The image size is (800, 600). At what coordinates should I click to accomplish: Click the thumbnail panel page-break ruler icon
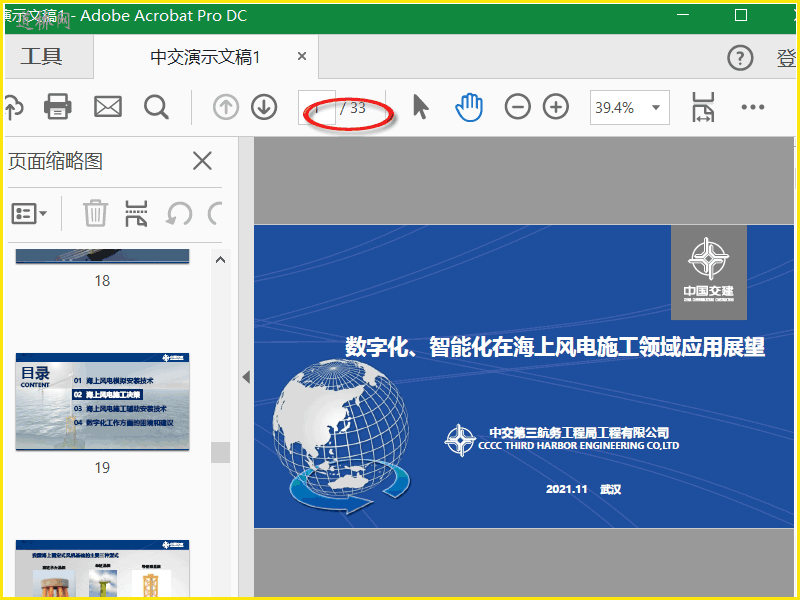coord(136,213)
